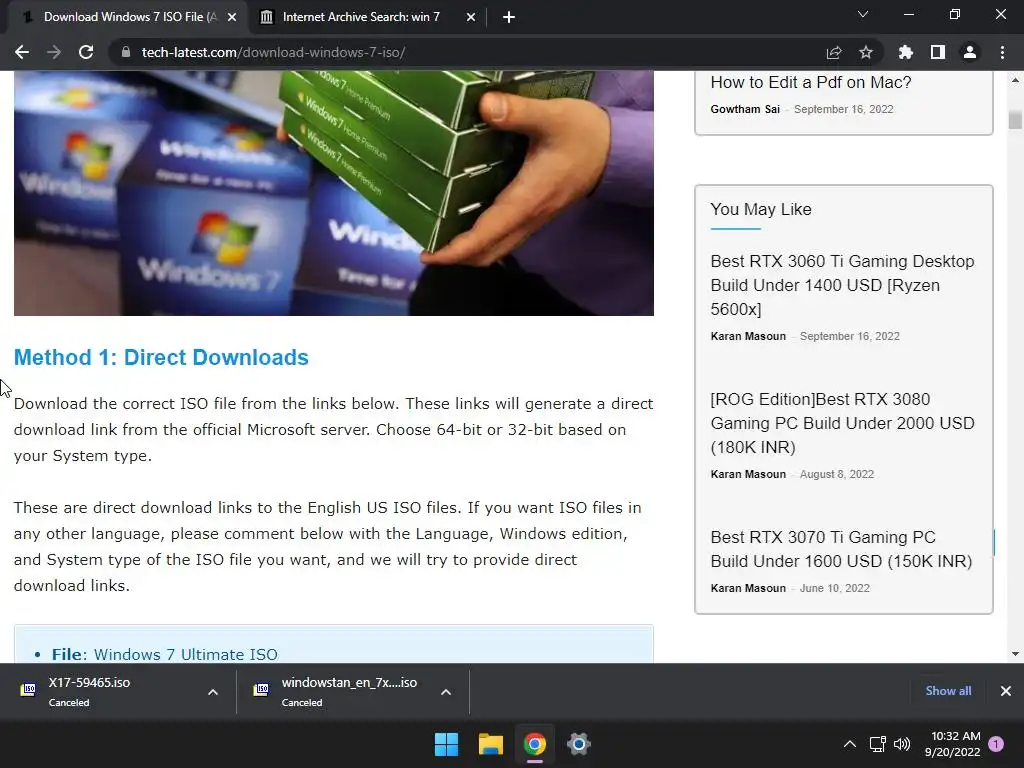Click the Windows 7 boxes image

334,193
